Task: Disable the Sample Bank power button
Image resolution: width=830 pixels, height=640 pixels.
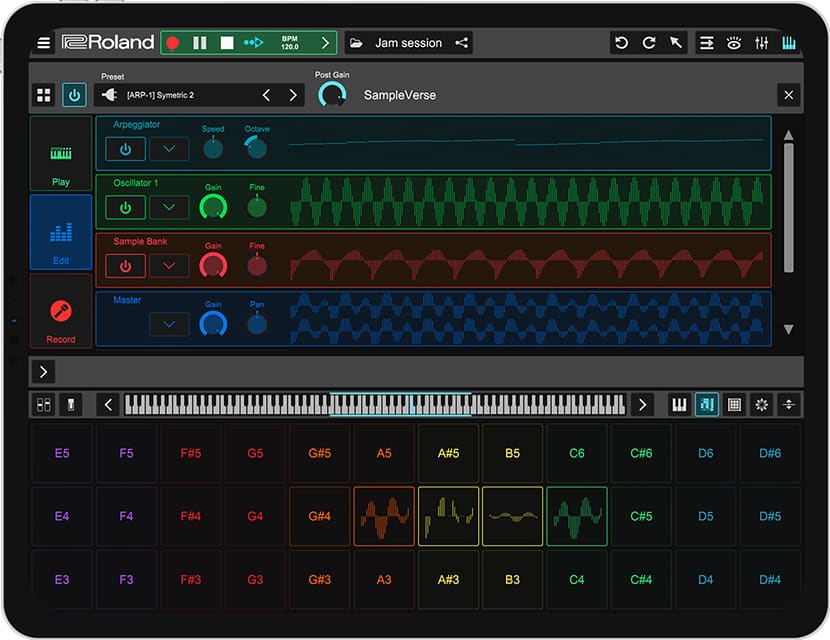Action: tap(125, 266)
